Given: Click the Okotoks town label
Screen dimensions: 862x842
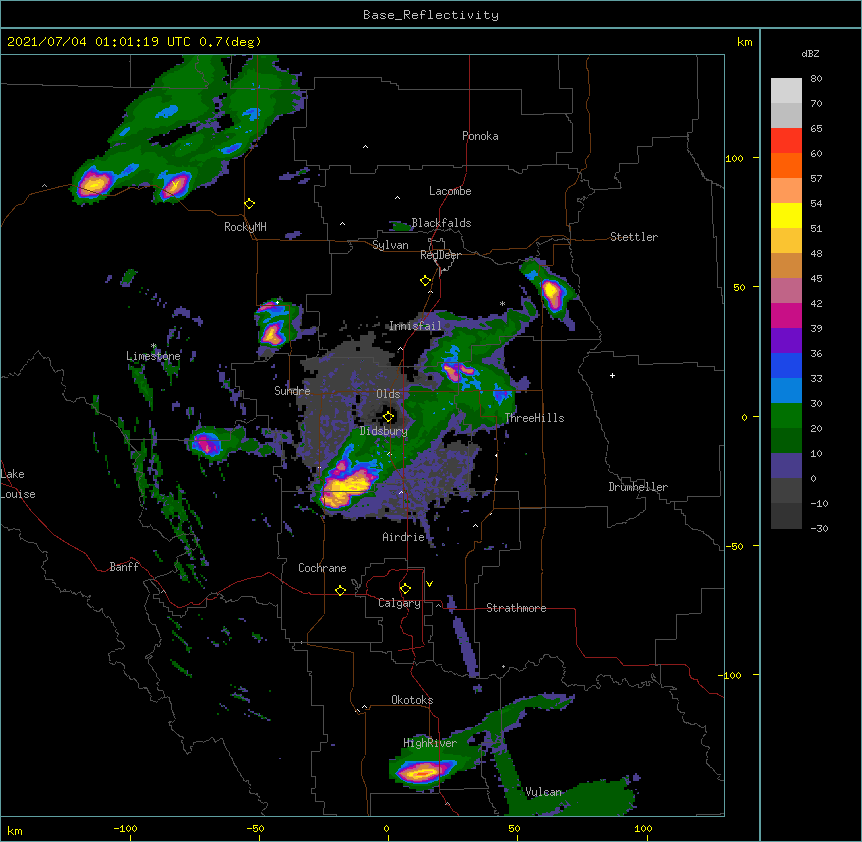Looking at the screenshot, I should coord(412,700).
